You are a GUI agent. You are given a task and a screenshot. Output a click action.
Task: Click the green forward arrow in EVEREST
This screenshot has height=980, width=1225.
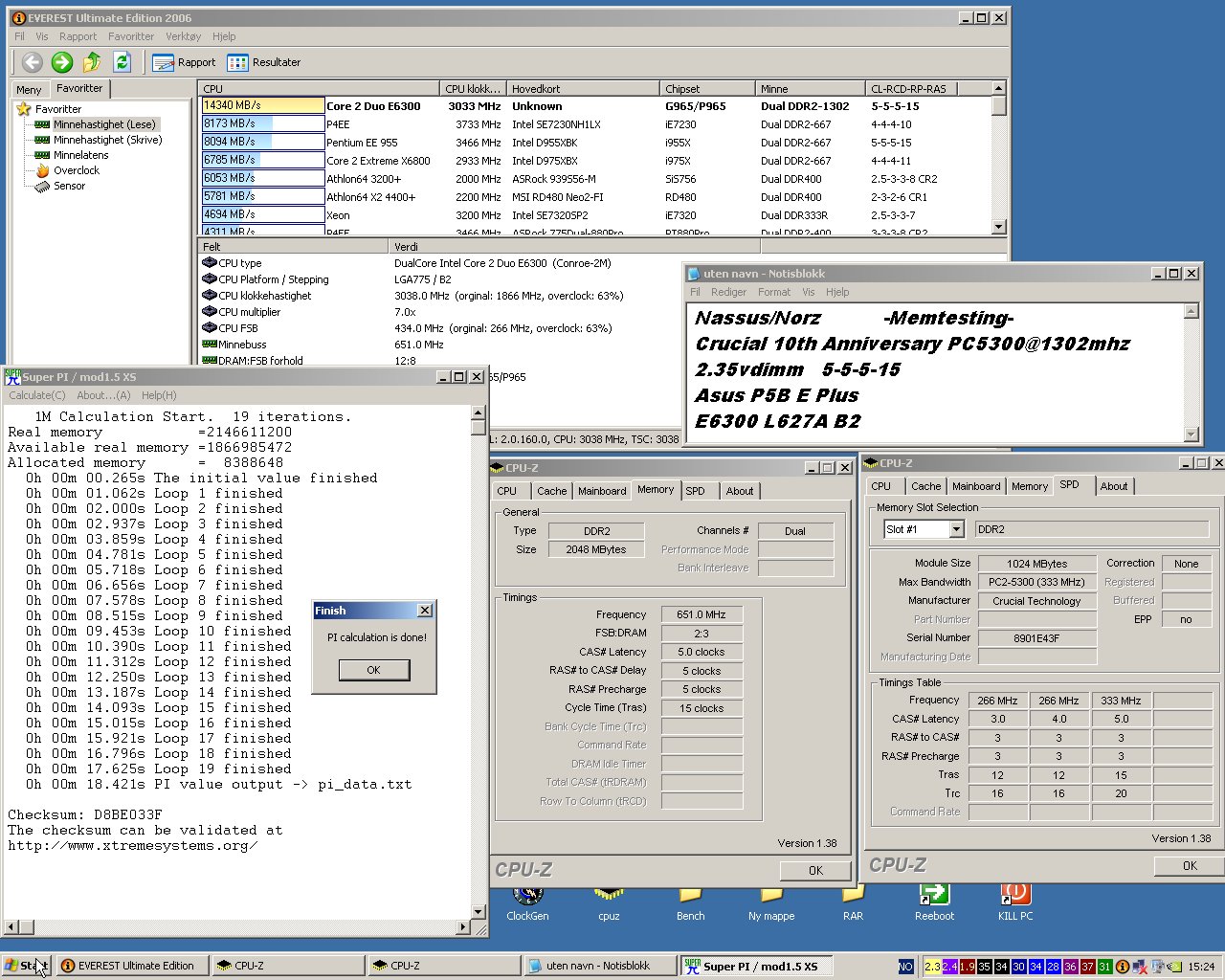62,62
